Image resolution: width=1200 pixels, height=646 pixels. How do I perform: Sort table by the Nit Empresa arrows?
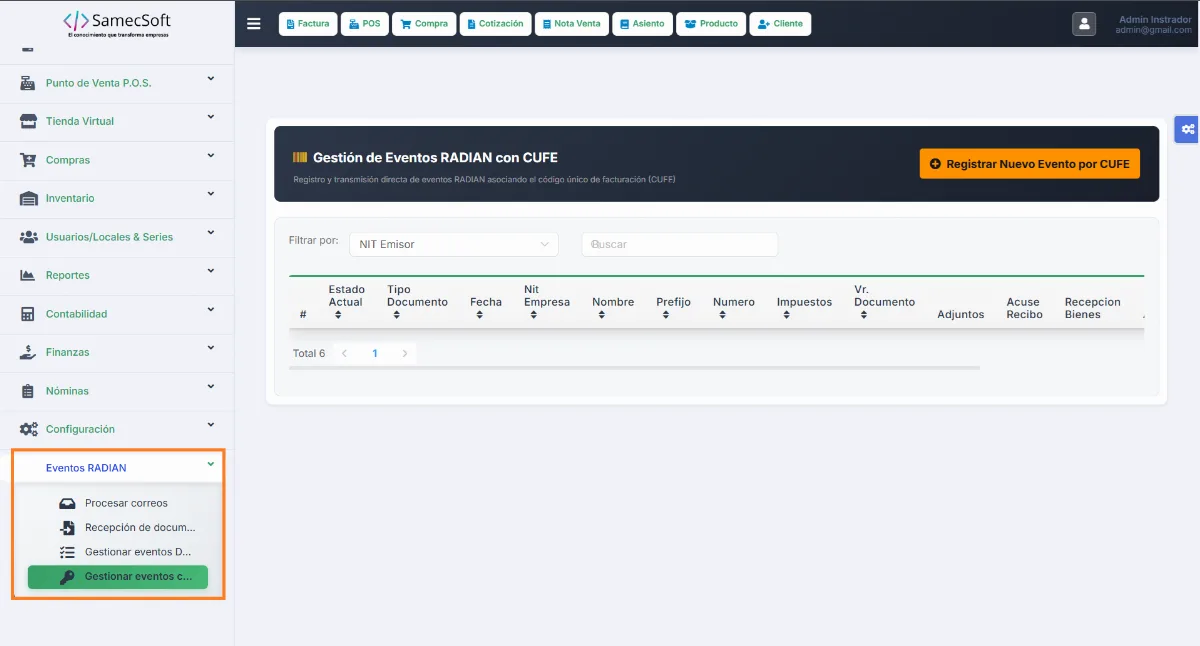pos(533,315)
